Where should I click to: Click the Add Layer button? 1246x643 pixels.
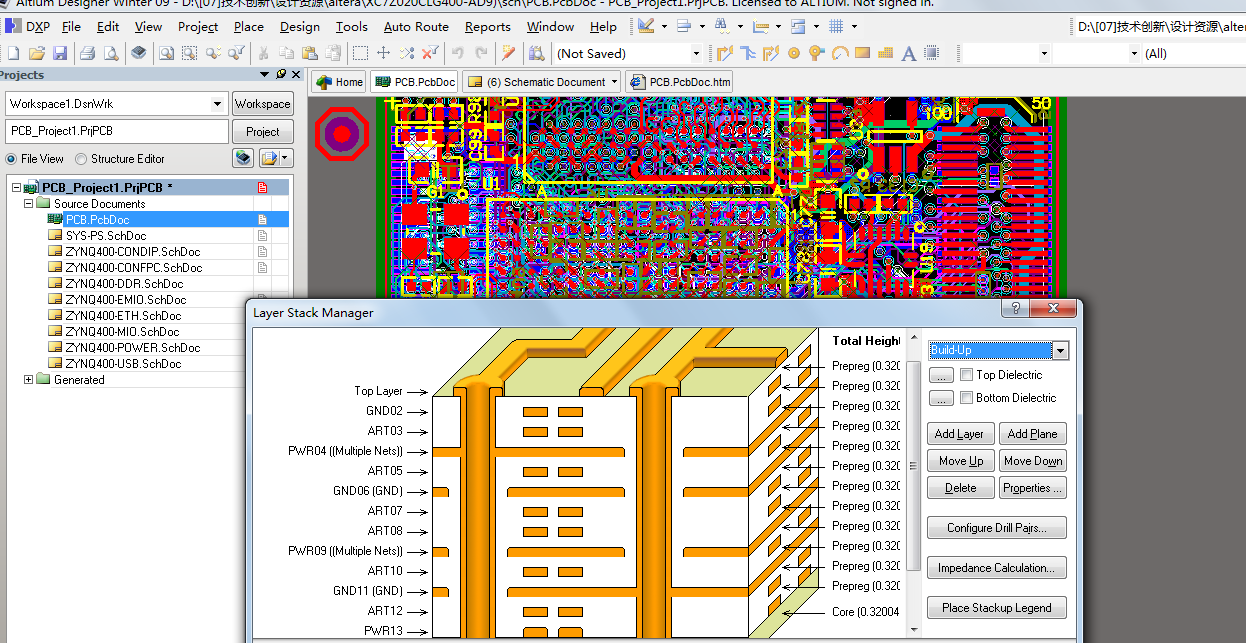point(959,434)
